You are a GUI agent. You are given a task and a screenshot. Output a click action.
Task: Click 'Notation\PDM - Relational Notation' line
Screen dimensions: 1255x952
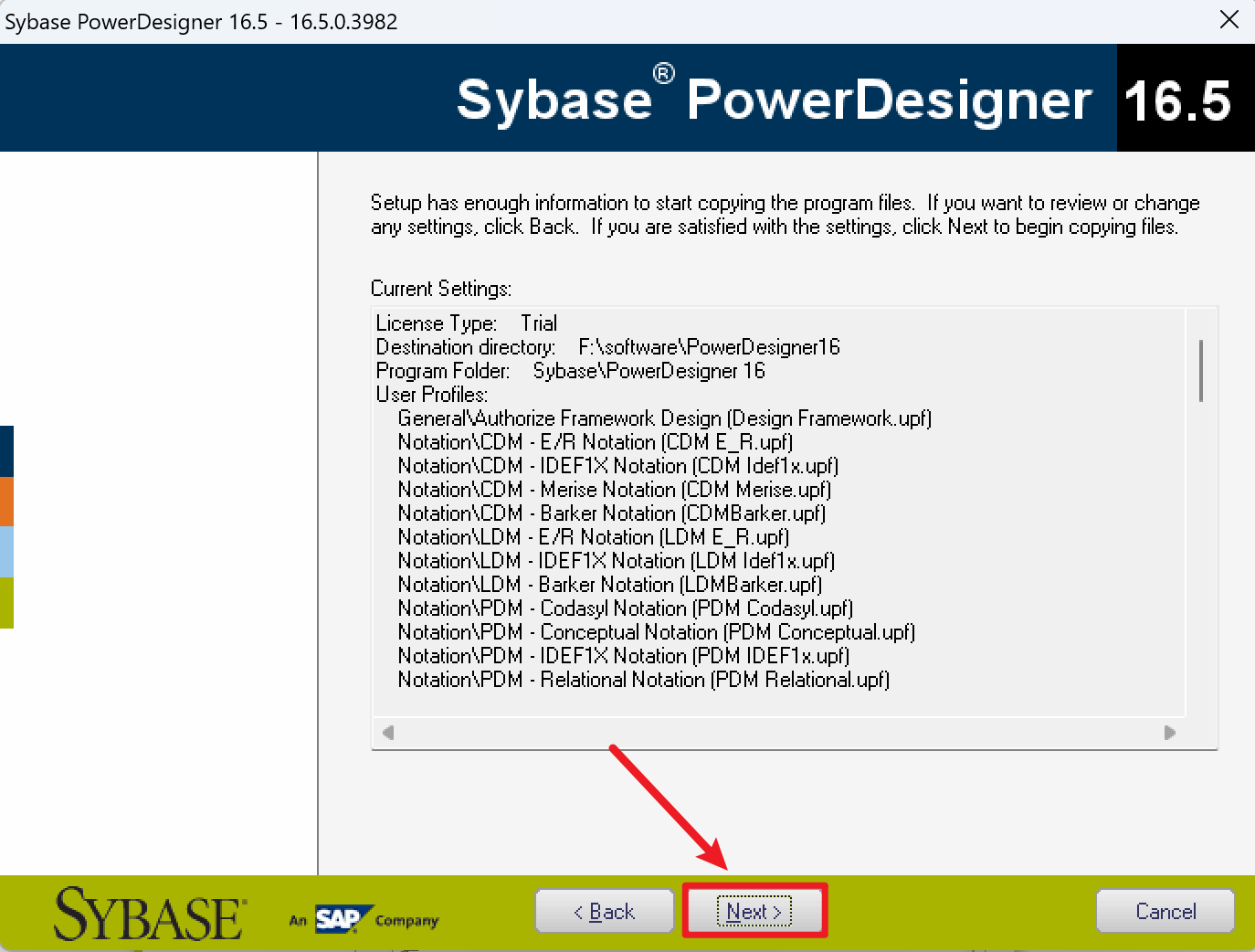pyautogui.click(x=644, y=680)
